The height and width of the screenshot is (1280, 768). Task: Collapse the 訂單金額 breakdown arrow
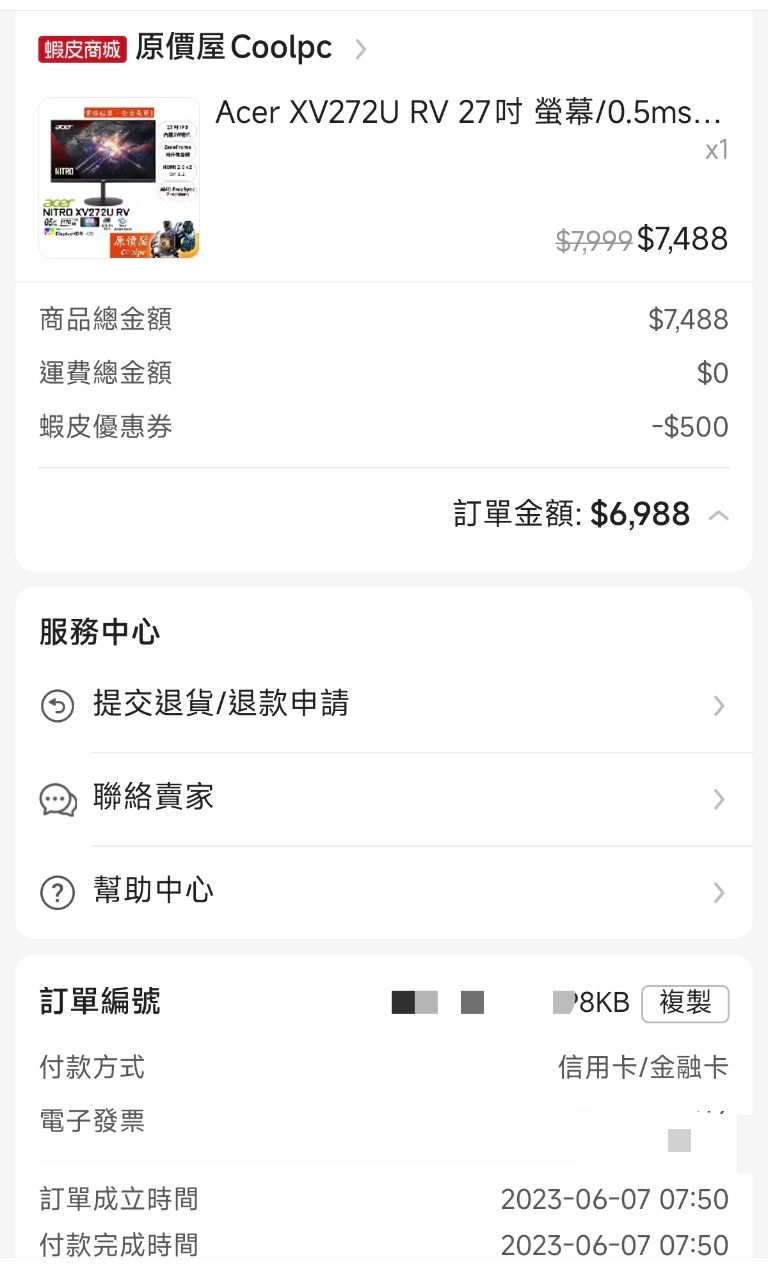[717, 515]
